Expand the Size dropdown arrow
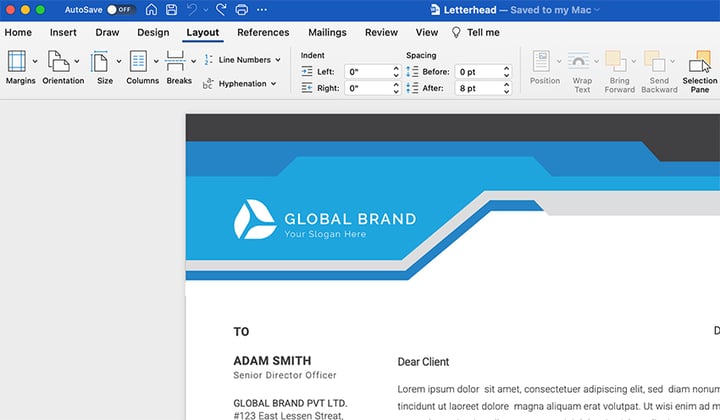This screenshot has height=420, width=720. click(118, 61)
